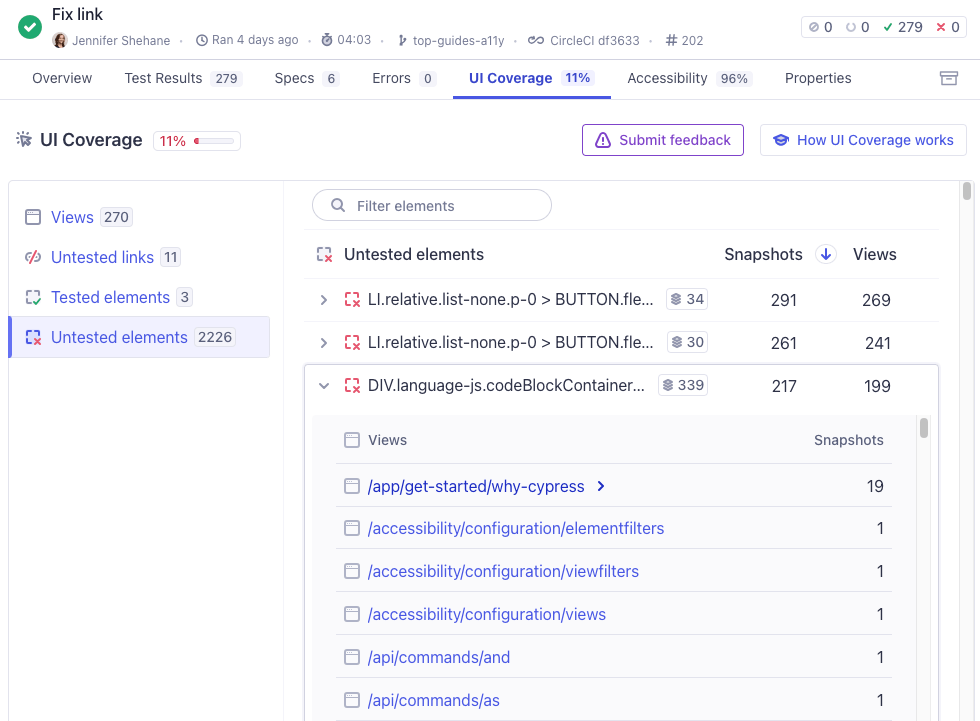This screenshot has height=721, width=980.
Task: Collapse the DIV.language-js.codeBlockContainer row
Action: tap(323, 385)
